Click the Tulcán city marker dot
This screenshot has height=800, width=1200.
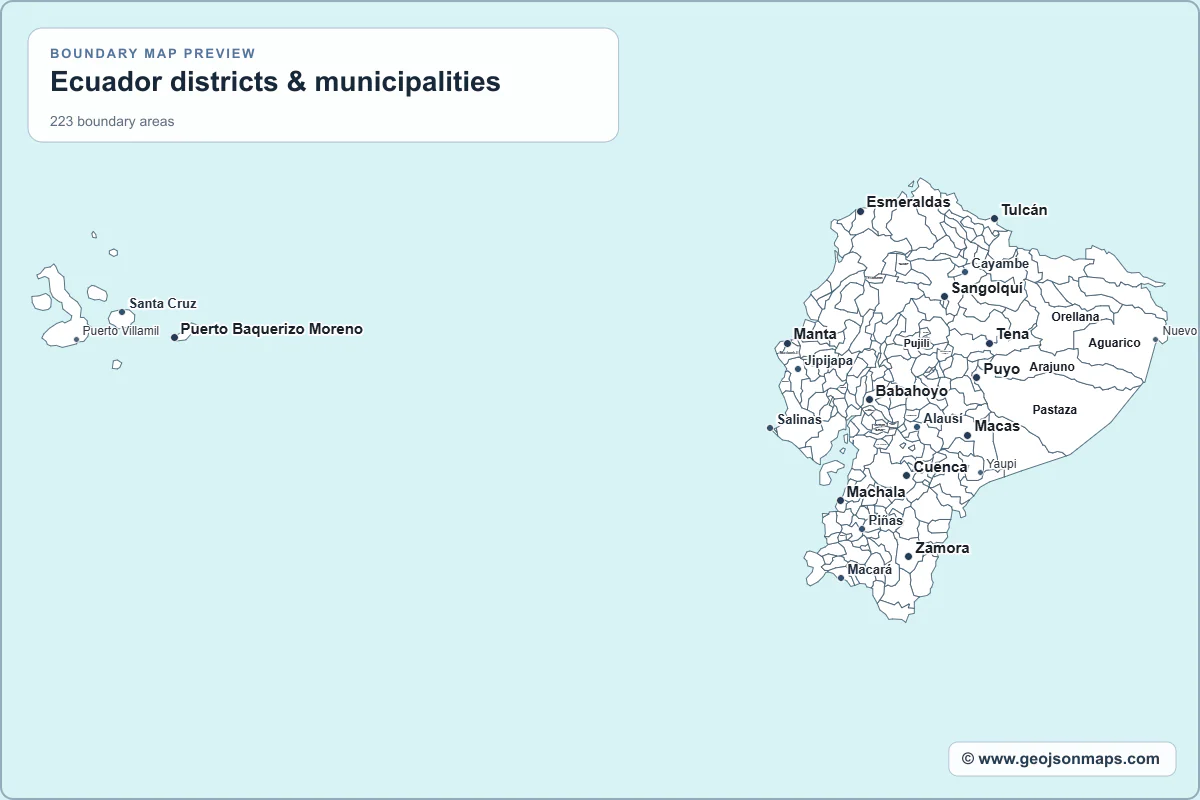click(x=994, y=218)
